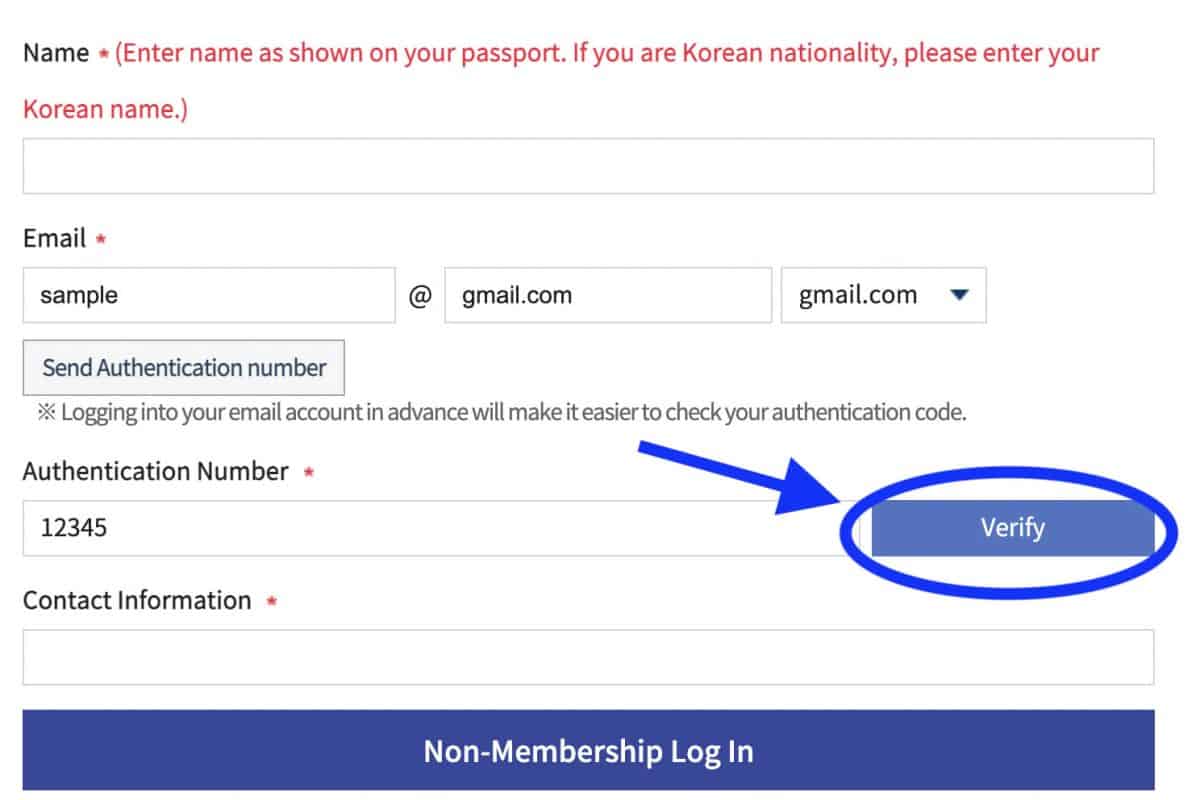Select the empty Contact Information field
Screen dimensions: 1200x800
588,657
